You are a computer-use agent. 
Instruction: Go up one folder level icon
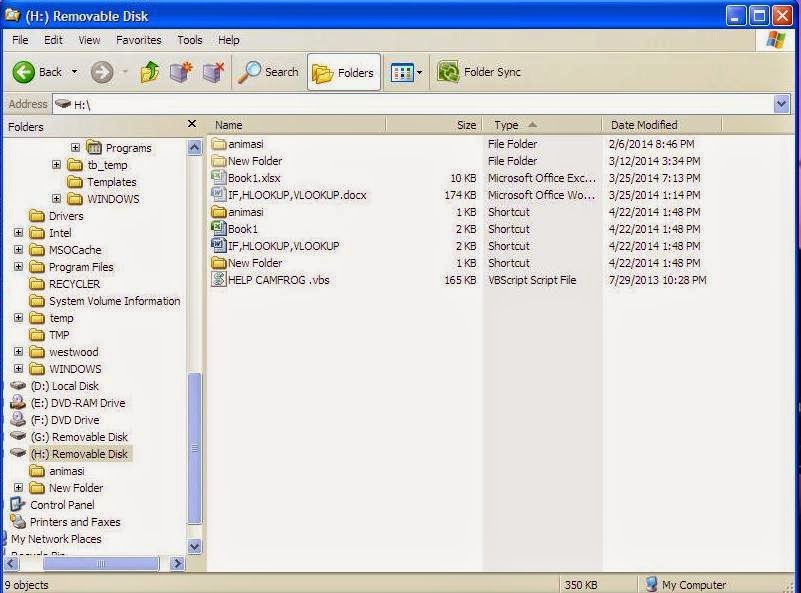tap(150, 72)
